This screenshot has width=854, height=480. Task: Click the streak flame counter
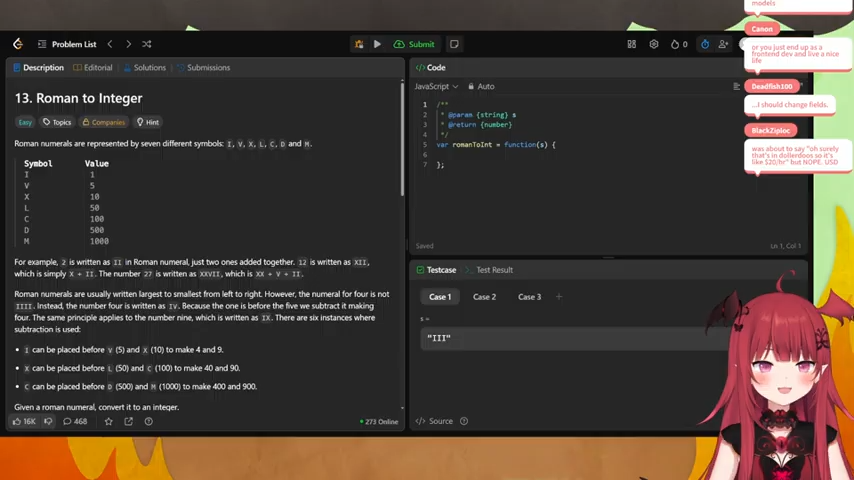(x=679, y=44)
